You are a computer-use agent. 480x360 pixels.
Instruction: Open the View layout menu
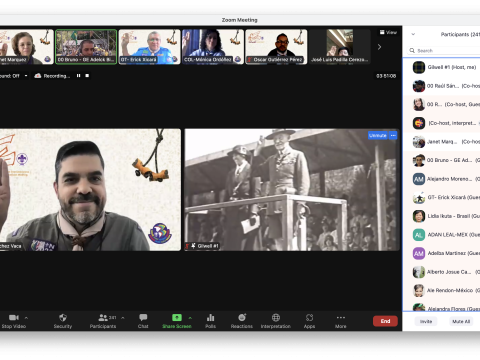(x=388, y=32)
